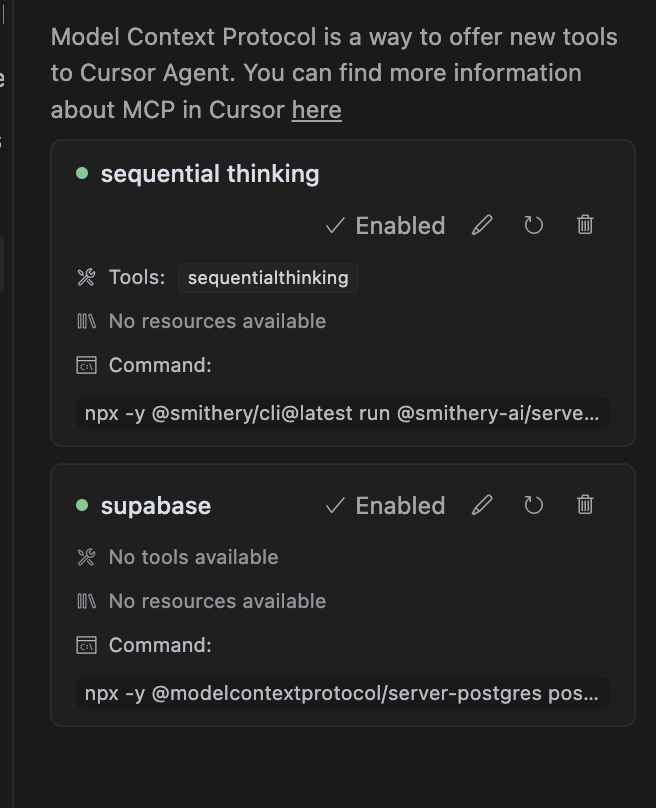Toggle Enabled for sequential thinking
Viewport: 656px width, 808px height.
pyautogui.click(x=385, y=226)
